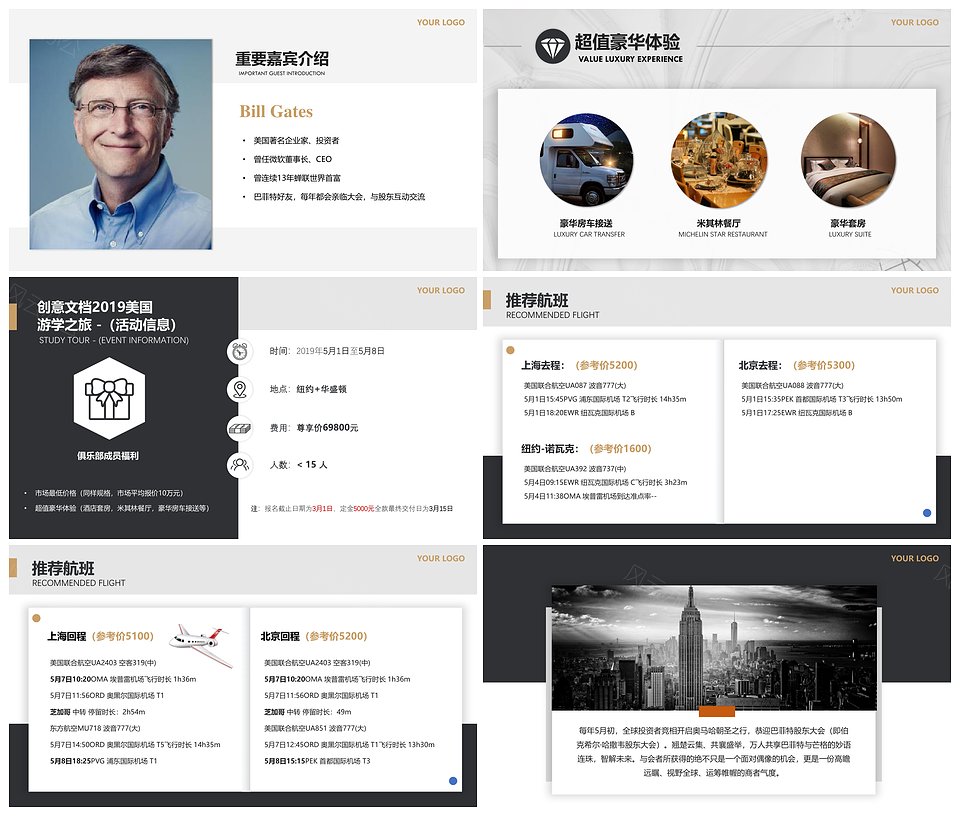Select the 上海回程 heading
This screenshot has height=816, width=960.
(67, 637)
